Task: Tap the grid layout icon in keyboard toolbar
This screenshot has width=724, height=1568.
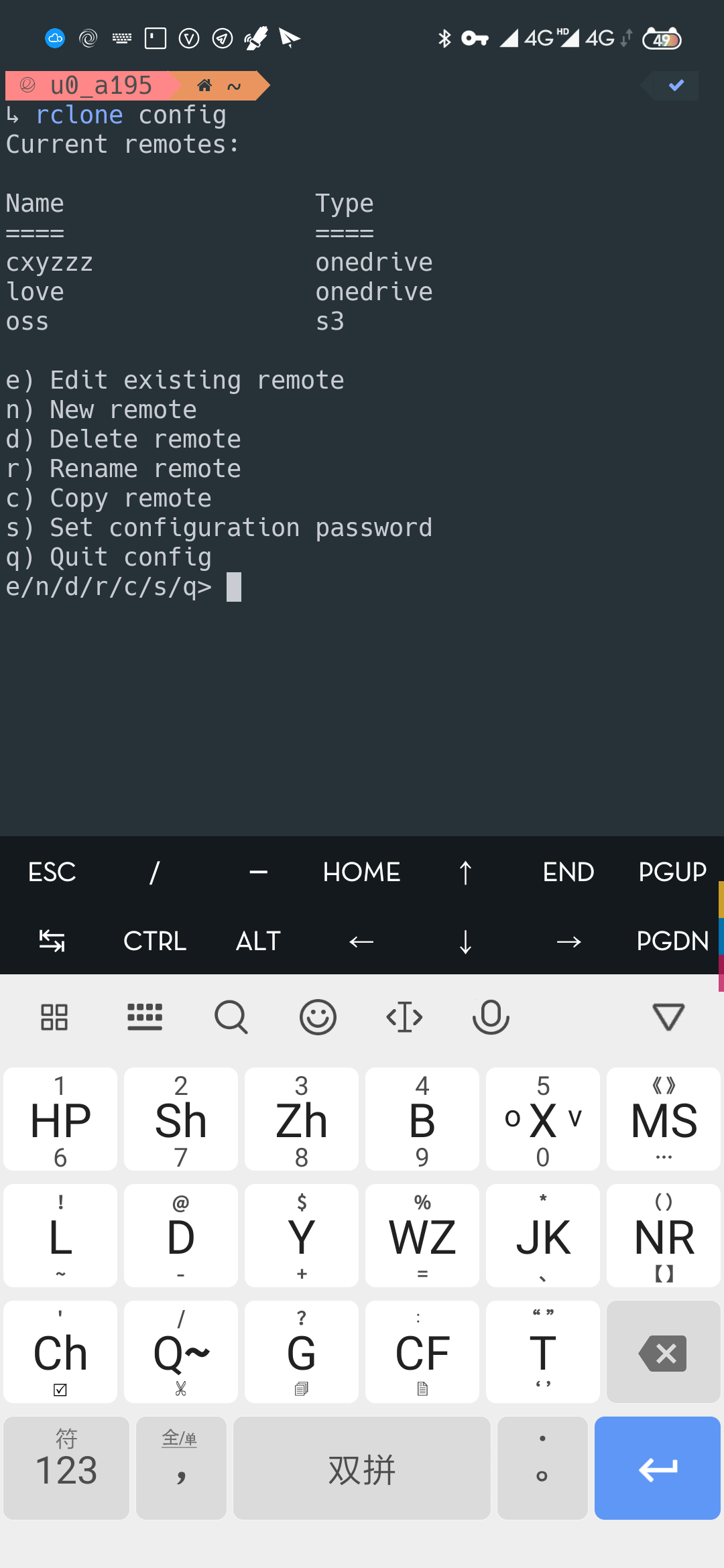Action: click(54, 1017)
